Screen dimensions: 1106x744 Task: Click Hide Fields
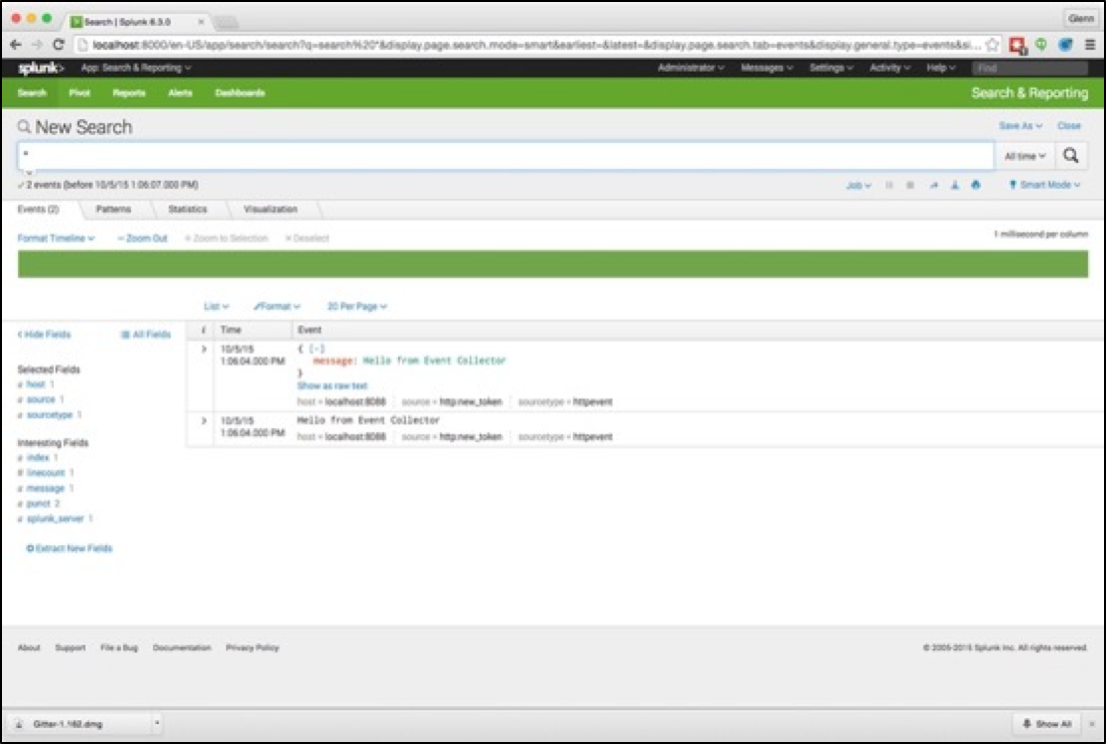coord(44,334)
